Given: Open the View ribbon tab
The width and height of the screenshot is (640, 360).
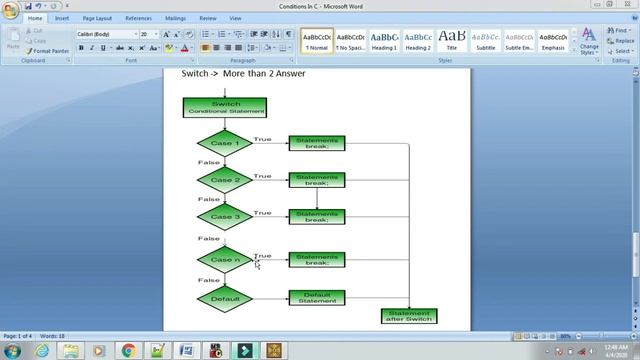Looking at the screenshot, I should [x=235, y=18].
